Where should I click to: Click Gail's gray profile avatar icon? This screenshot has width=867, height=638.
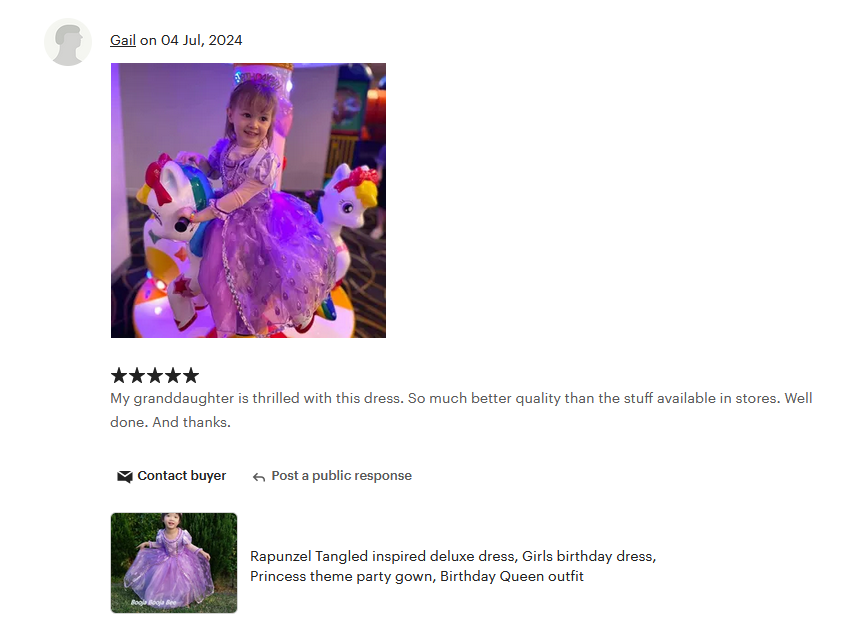coord(68,42)
